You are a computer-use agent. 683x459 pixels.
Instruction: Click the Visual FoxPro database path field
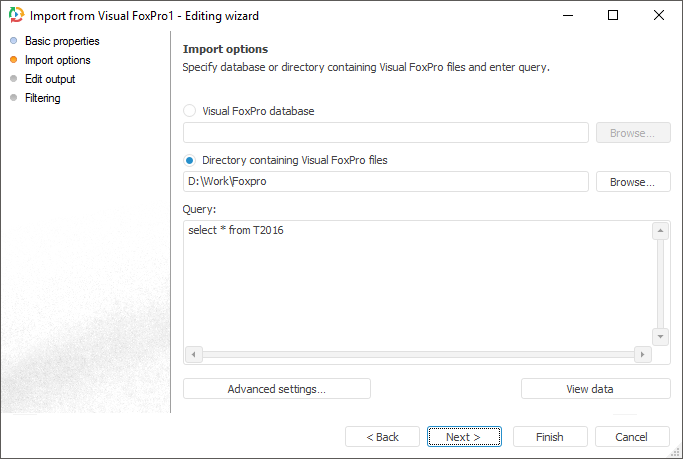[x=386, y=133]
